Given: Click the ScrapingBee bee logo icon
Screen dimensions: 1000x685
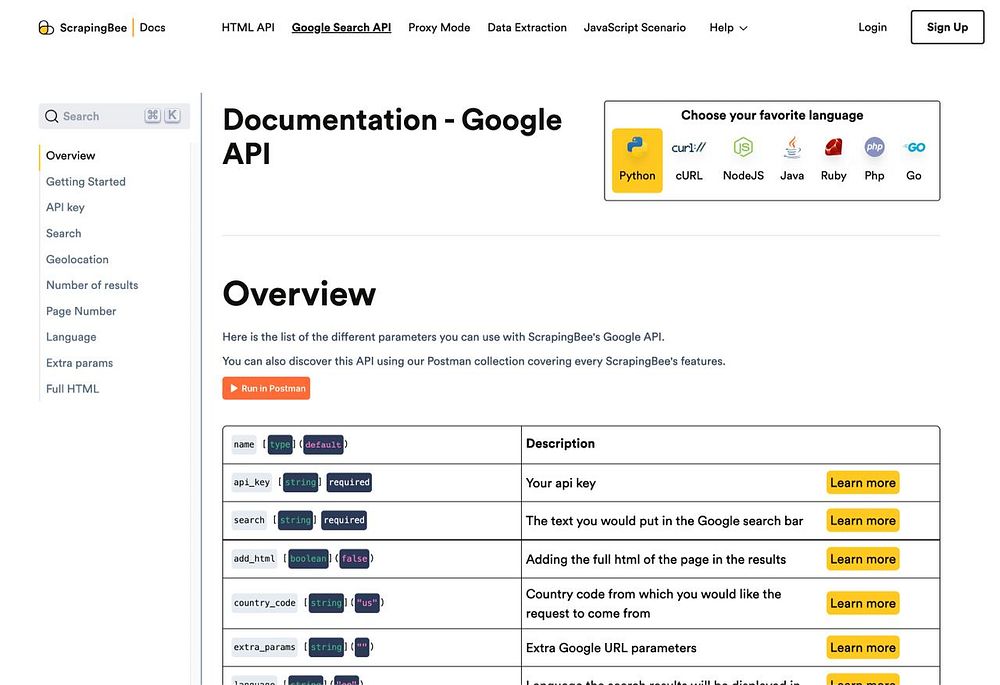Looking at the screenshot, I should [46, 27].
